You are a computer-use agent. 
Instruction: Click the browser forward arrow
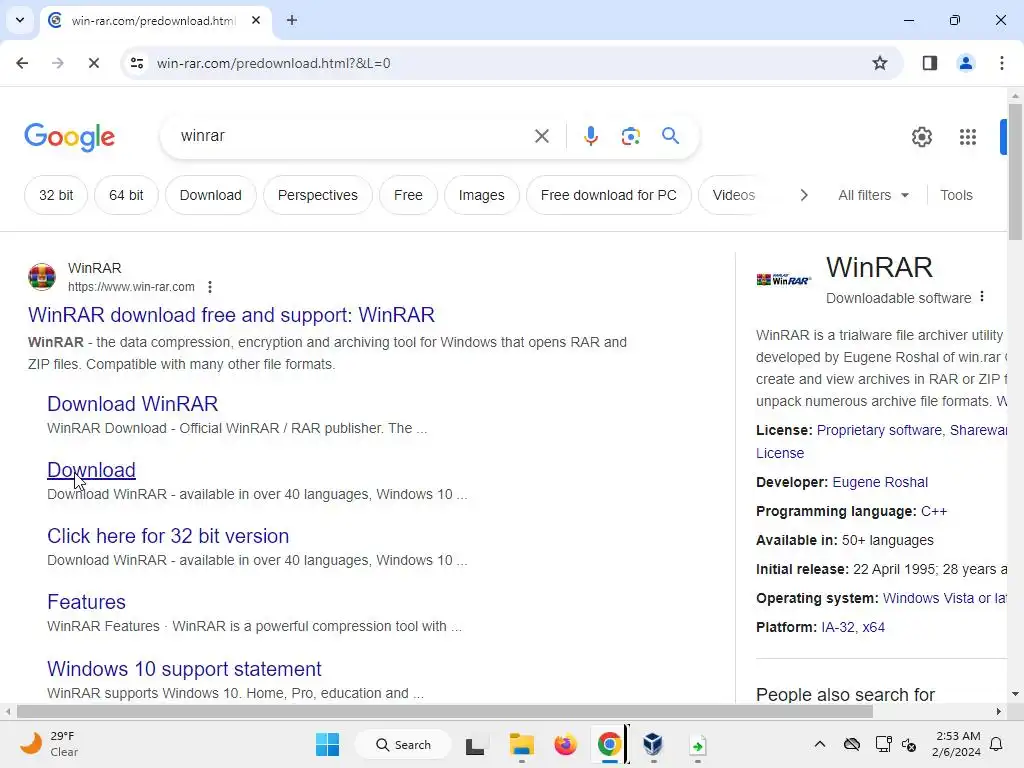tap(58, 63)
